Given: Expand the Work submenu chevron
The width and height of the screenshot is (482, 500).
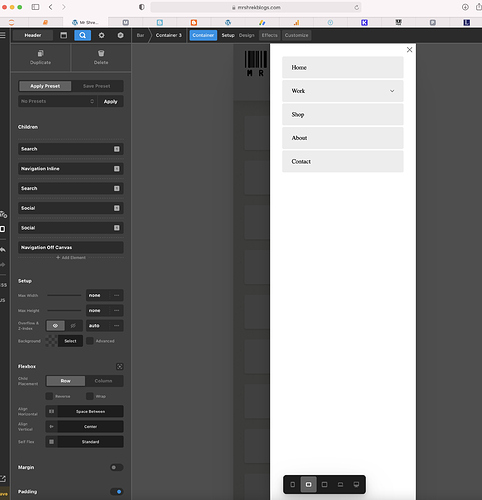Looking at the screenshot, I should point(392,91).
